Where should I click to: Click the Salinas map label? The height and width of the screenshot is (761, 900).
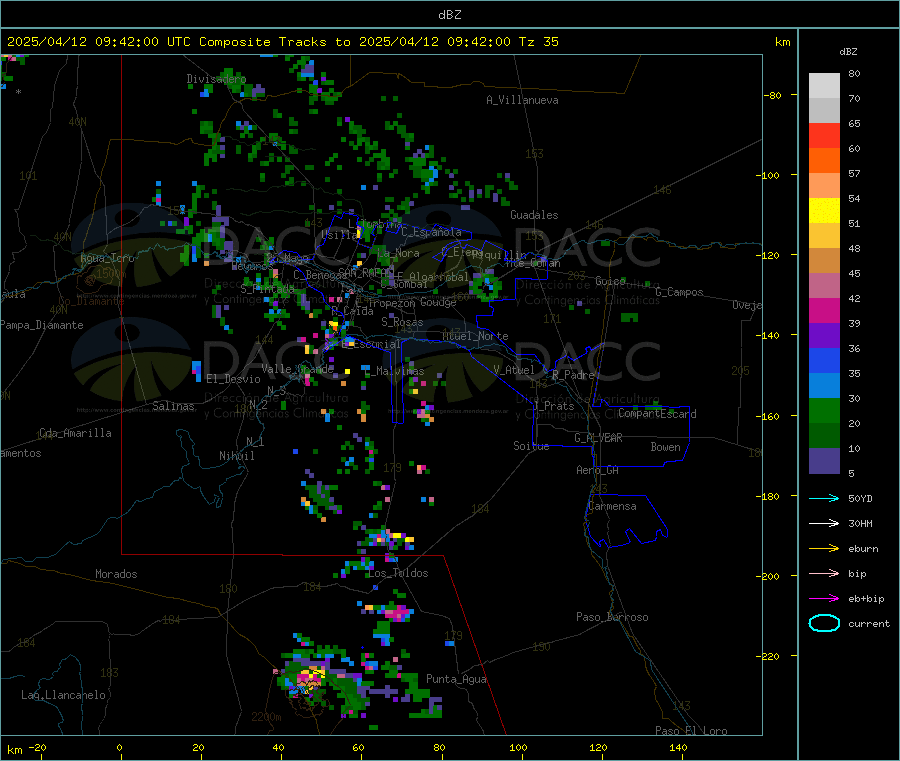pos(173,406)
